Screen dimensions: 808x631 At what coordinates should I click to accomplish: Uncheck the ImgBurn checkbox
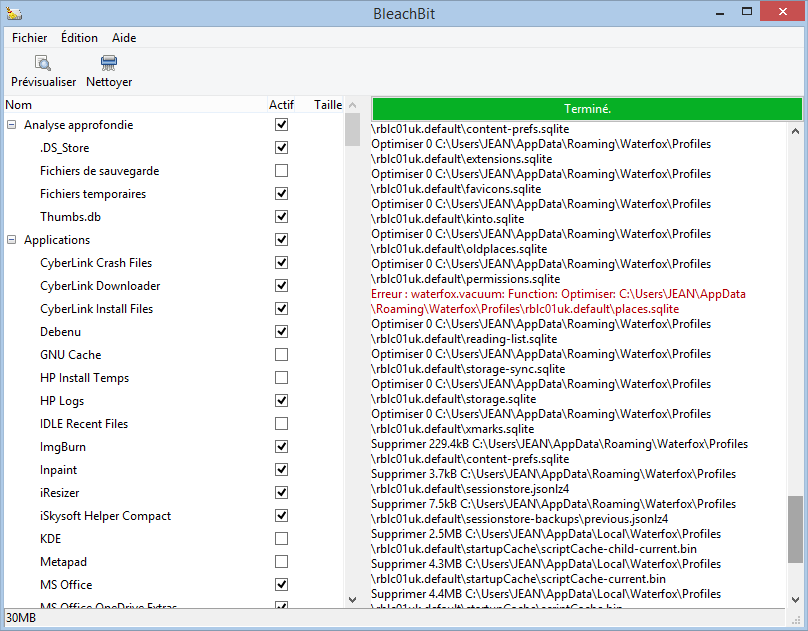click(281, 447)
